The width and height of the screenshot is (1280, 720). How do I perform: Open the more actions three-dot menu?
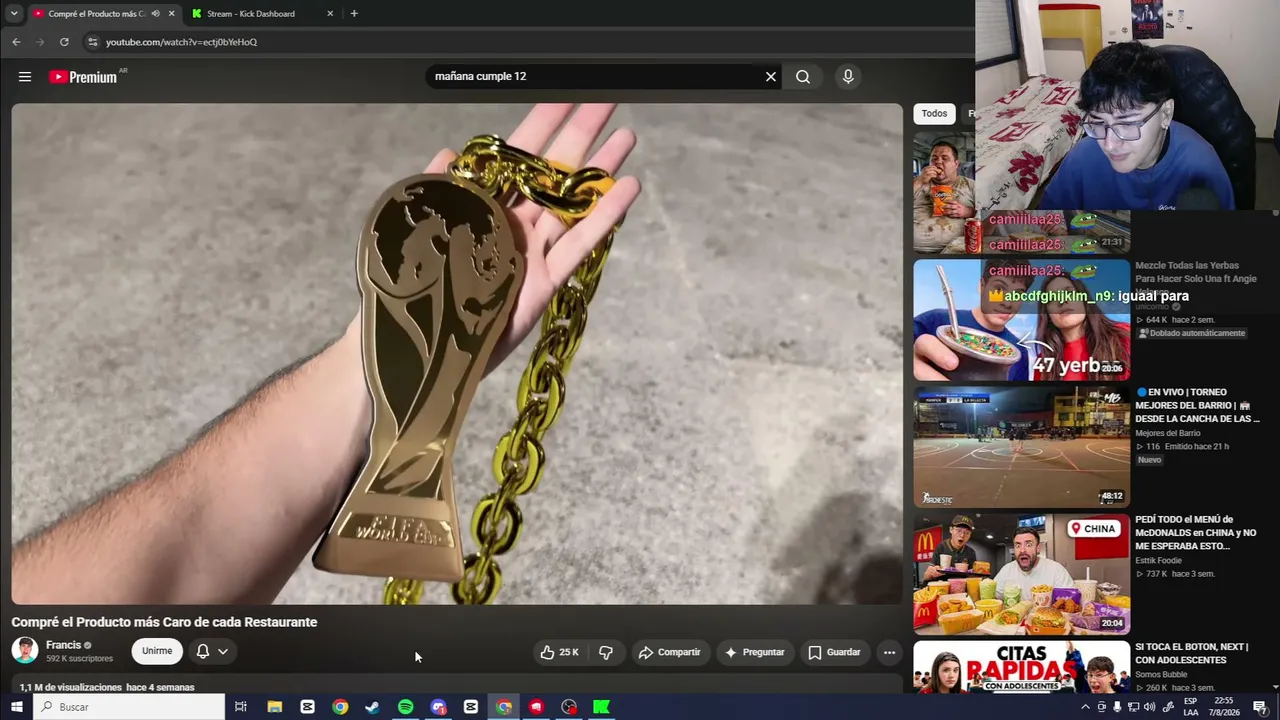coord(889,652)
